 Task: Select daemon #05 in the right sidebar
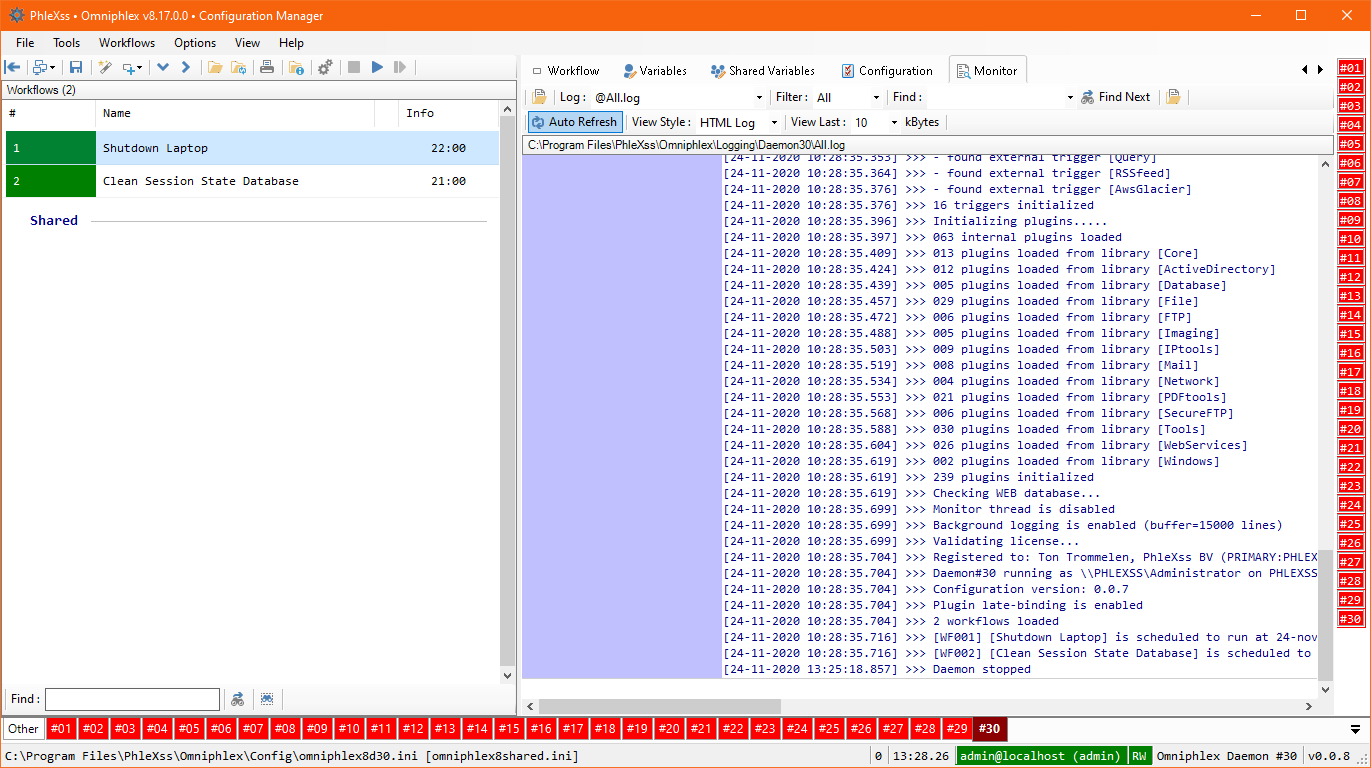click(x=1351, y=144)
